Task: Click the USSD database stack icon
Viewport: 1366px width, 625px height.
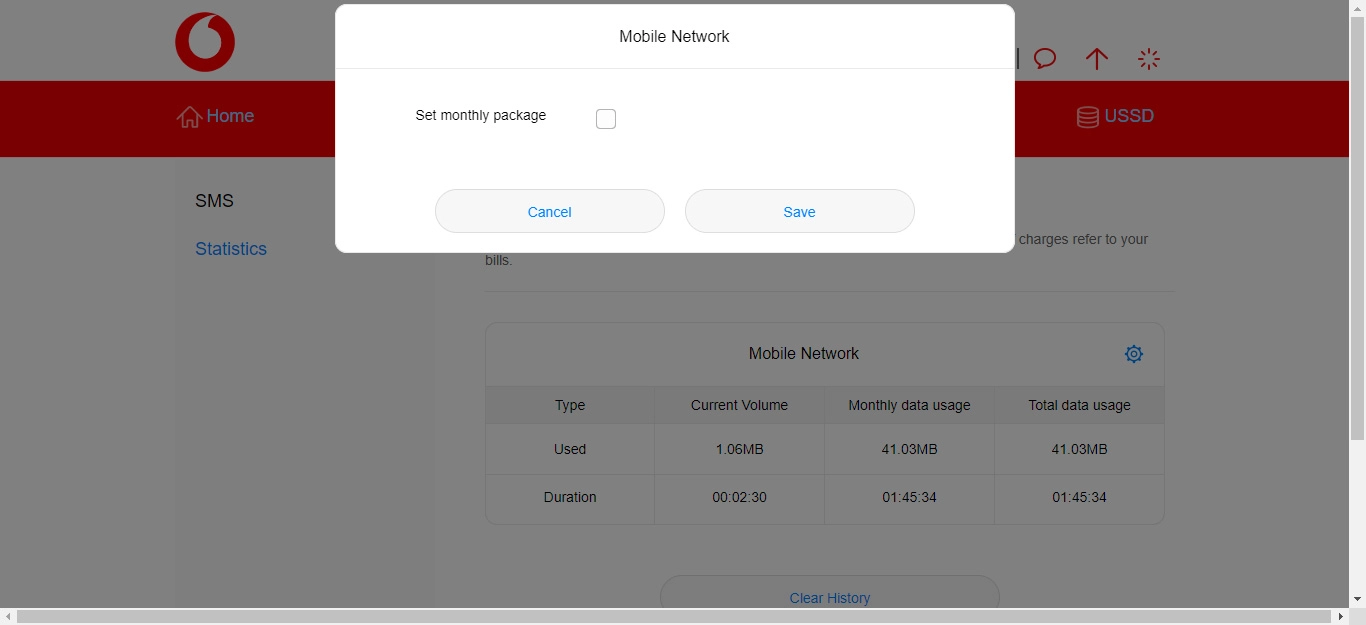Action: tap(1087, 117)
